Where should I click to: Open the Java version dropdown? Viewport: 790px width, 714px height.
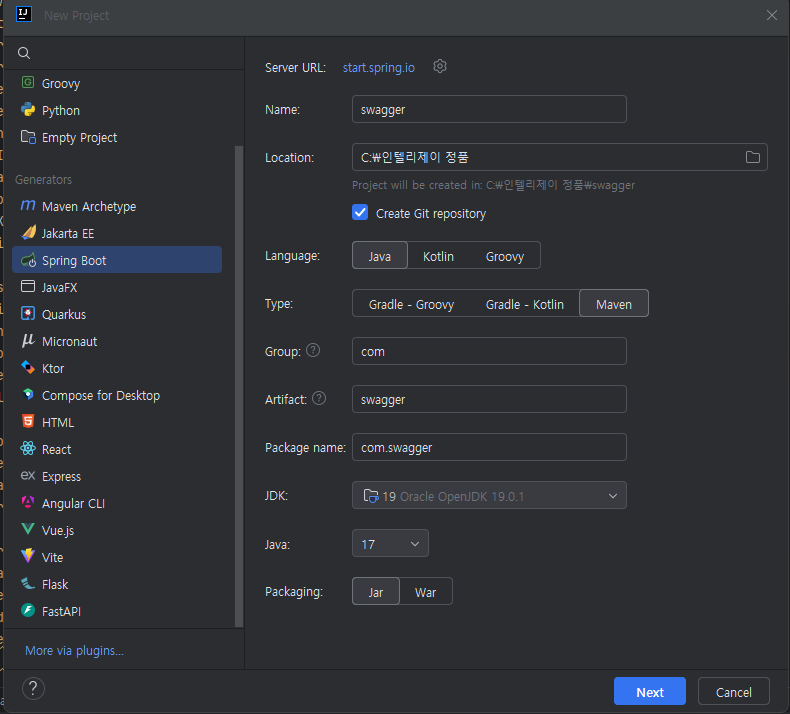390,544
